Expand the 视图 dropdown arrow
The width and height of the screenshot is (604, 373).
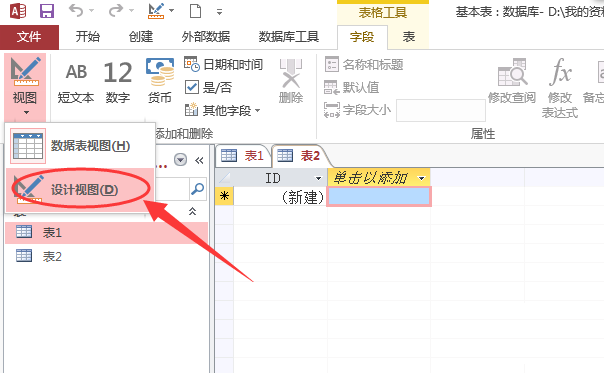[26, 113]
